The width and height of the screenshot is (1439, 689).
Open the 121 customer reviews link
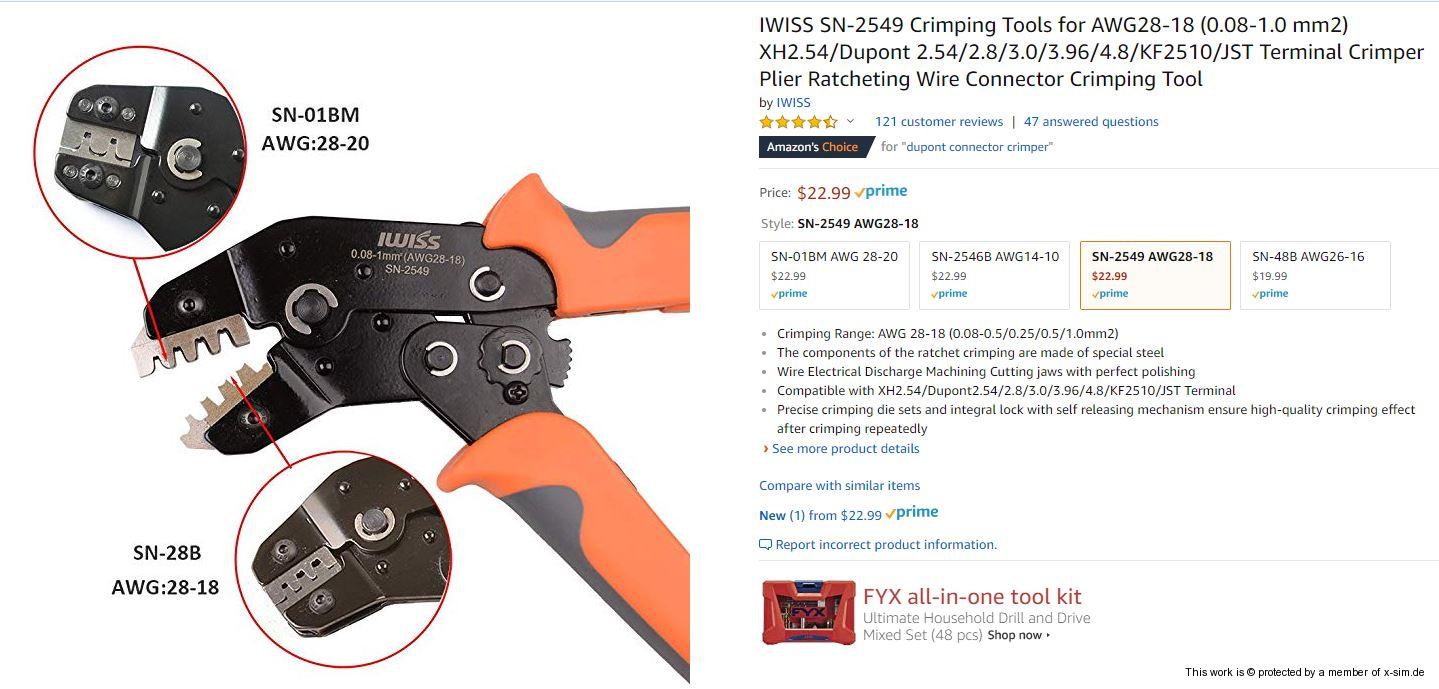click(x=939, y=121)
